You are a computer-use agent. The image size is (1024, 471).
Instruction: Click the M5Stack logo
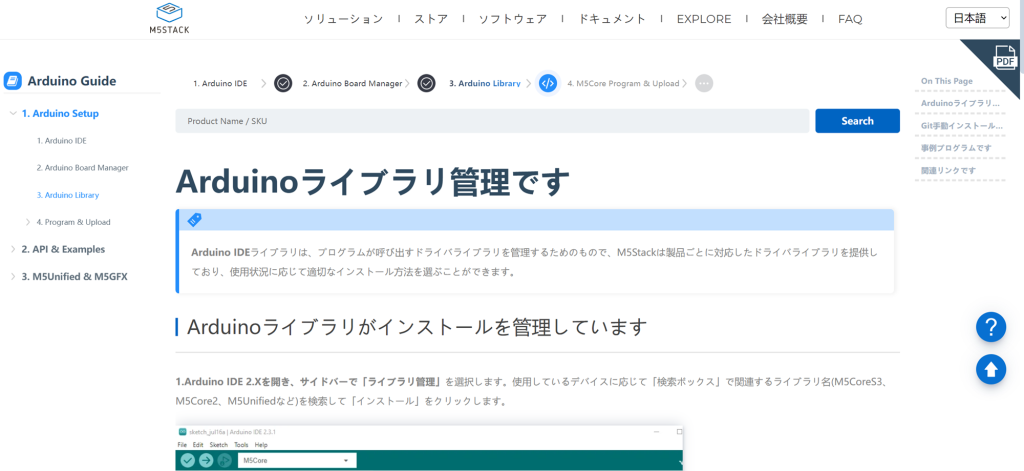(169, 18)
